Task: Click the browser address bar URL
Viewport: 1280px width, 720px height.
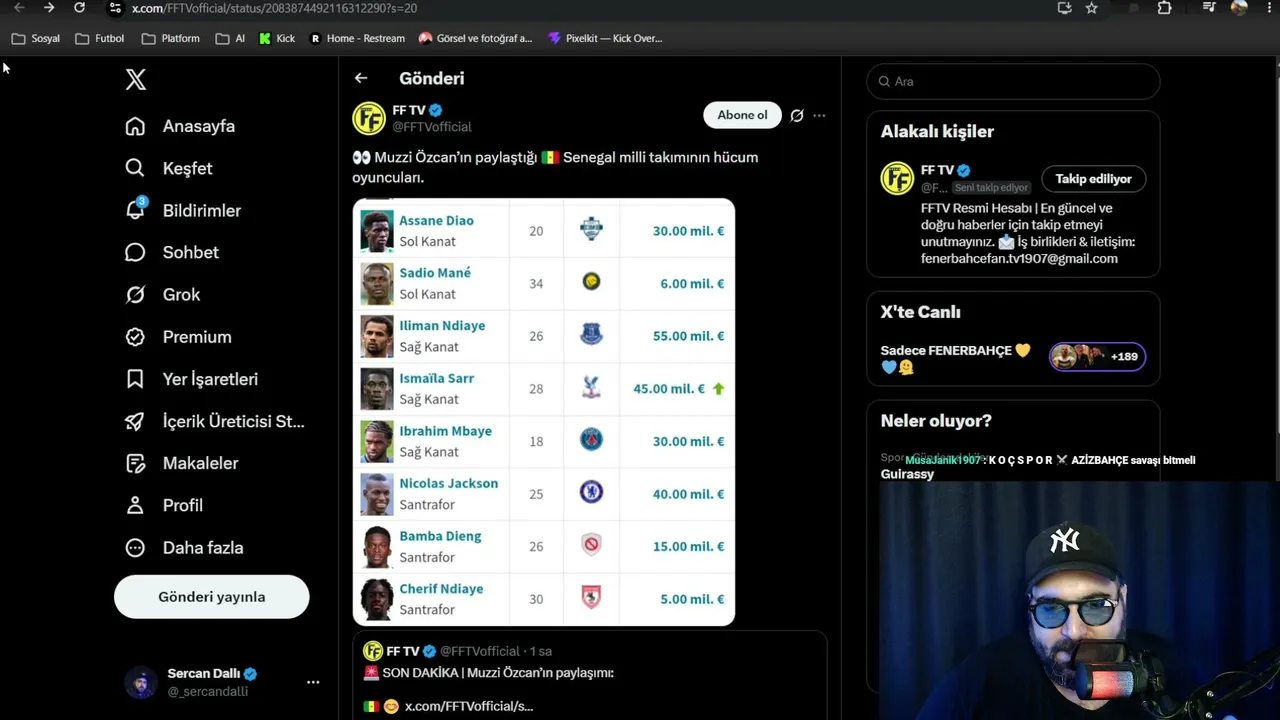Action: (275, 8)
